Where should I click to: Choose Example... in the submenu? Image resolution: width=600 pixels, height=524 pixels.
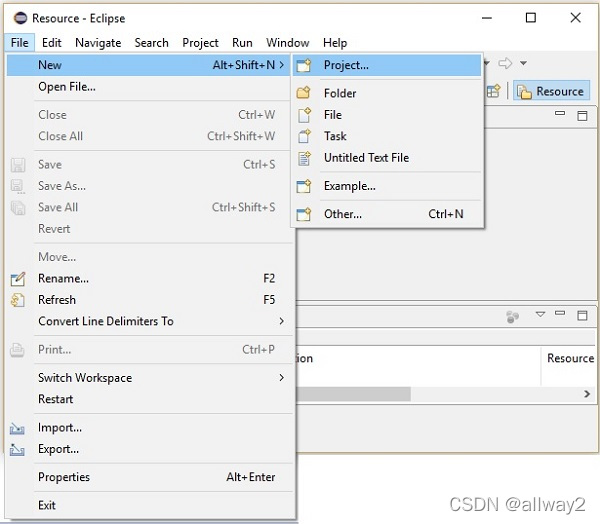pos(387,186)
